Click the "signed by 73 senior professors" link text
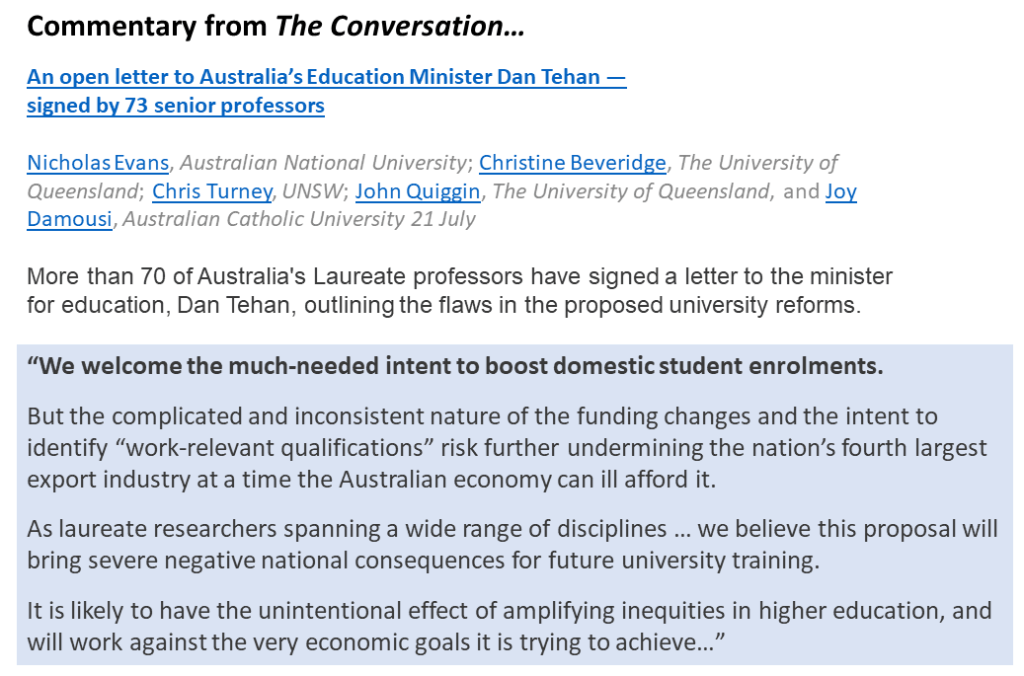1024x676 pixels. click(175, 105)
